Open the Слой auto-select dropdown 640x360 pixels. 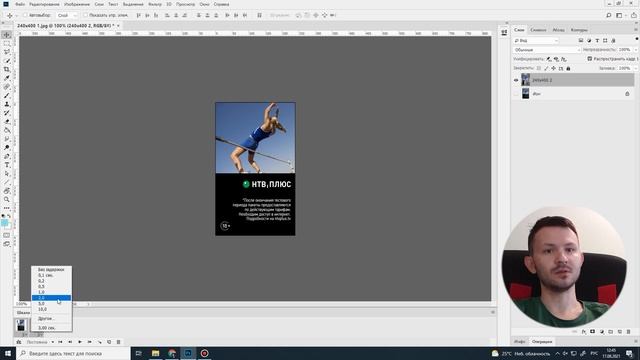click(x=67, y=15)
